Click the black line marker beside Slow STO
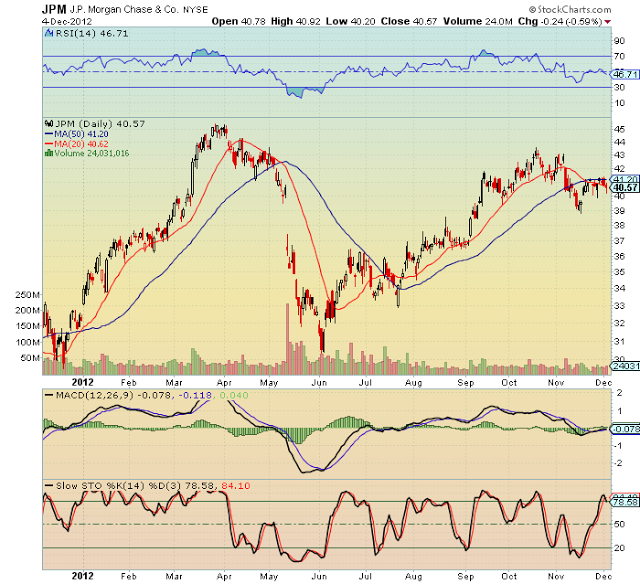Screen dimensions: 640x584 49,486
